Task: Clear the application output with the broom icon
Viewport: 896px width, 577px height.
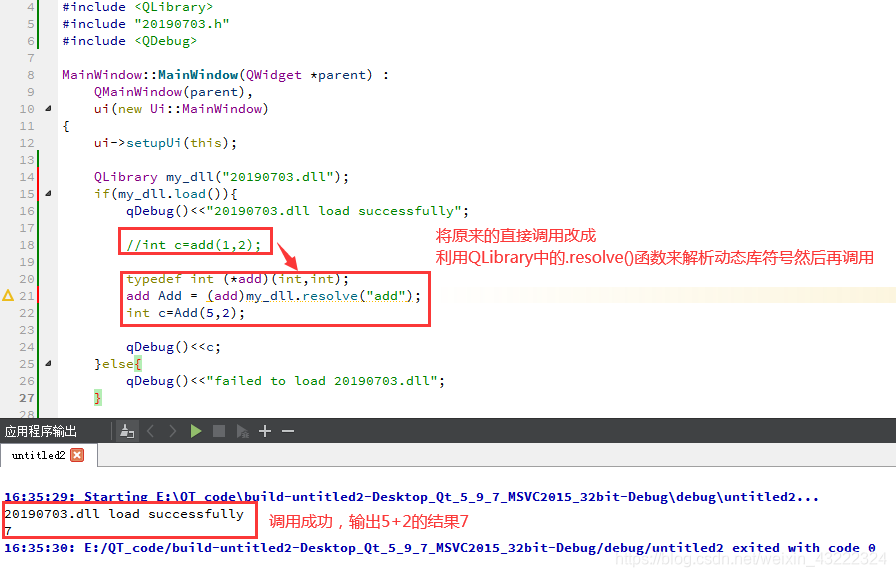Action: point(126,430)
